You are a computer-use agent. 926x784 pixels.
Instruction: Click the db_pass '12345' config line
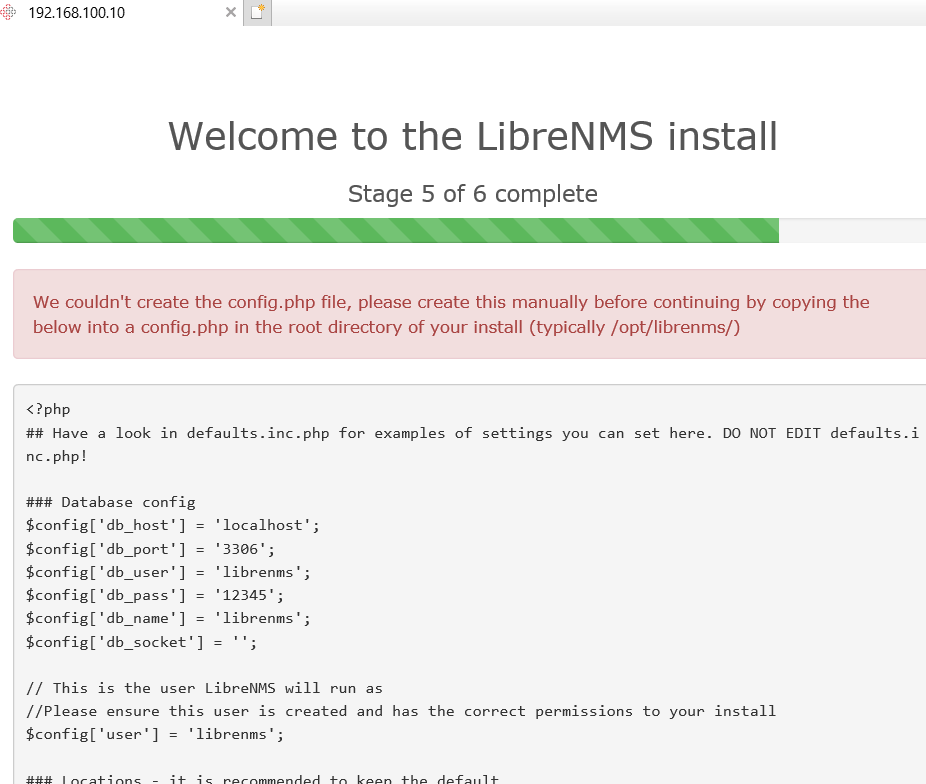click(155, 595)
